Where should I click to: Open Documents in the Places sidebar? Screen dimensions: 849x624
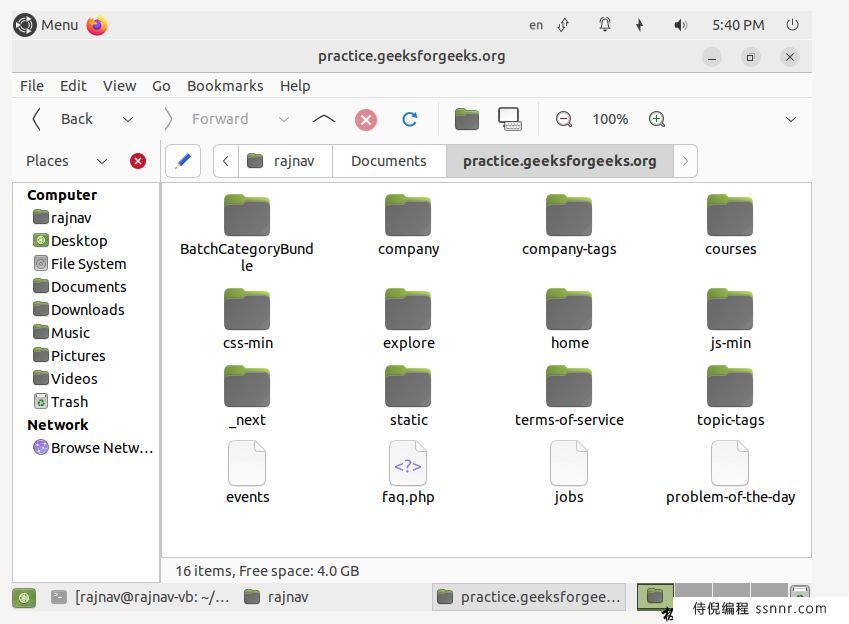[x=80, y=287]
